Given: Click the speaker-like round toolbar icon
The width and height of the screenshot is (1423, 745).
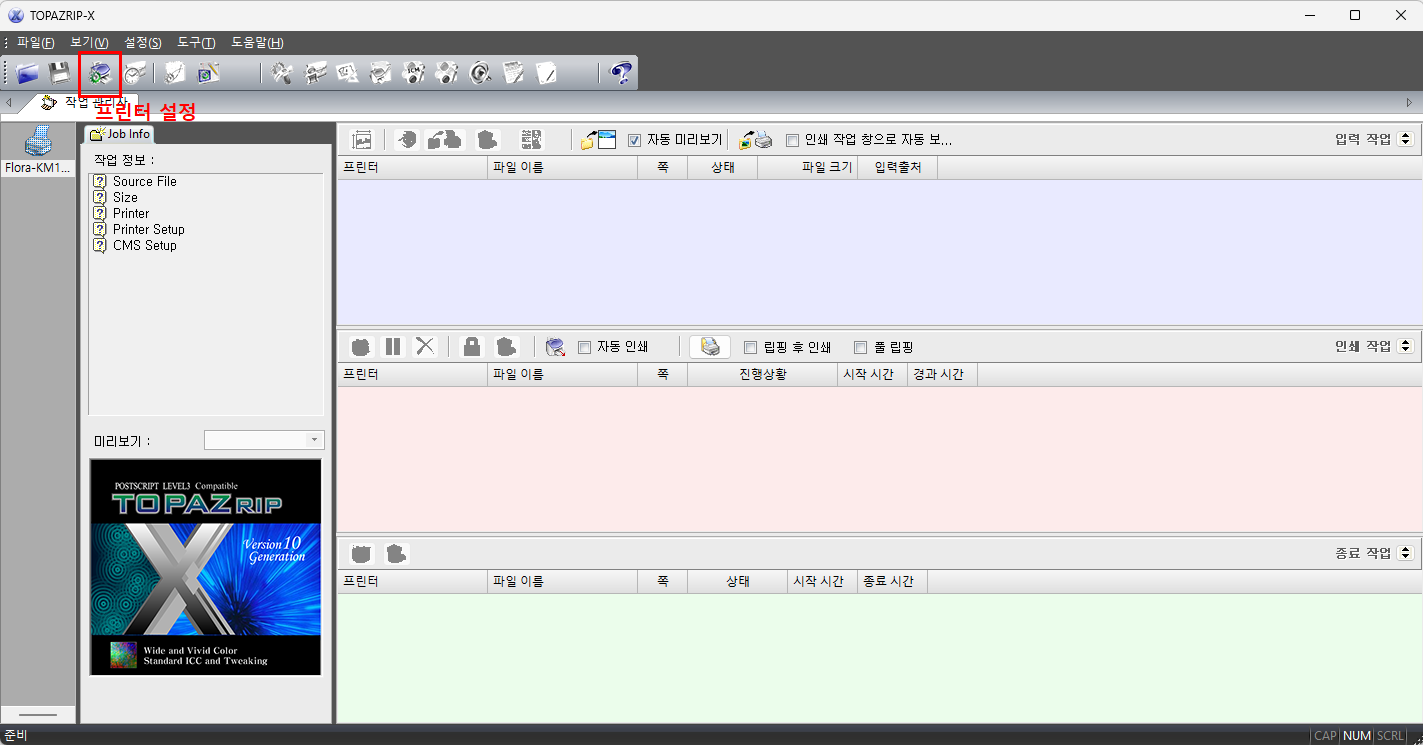Looking at the screenshot, I should 480,73.
